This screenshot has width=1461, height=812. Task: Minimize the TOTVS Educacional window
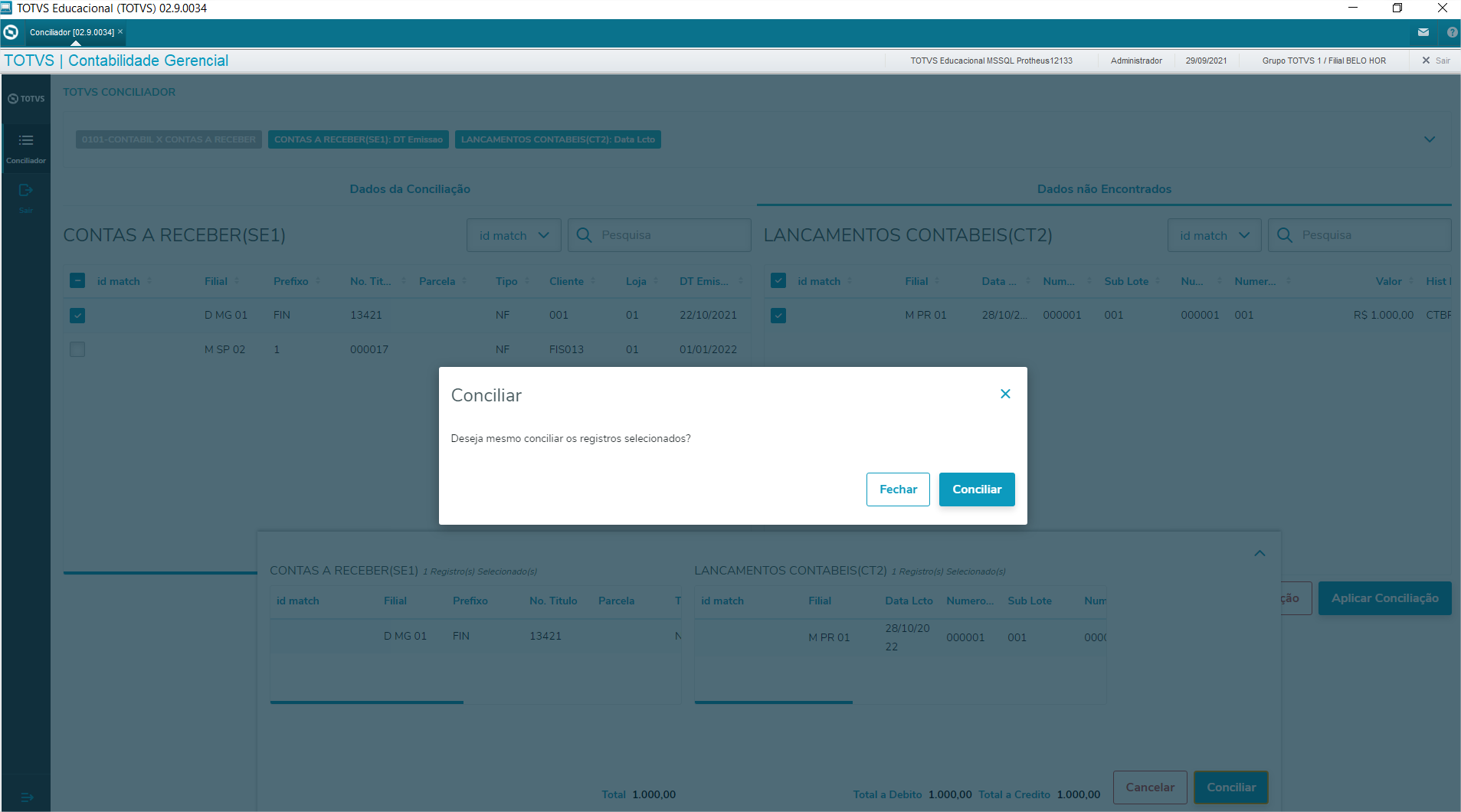pos(1353,8)
